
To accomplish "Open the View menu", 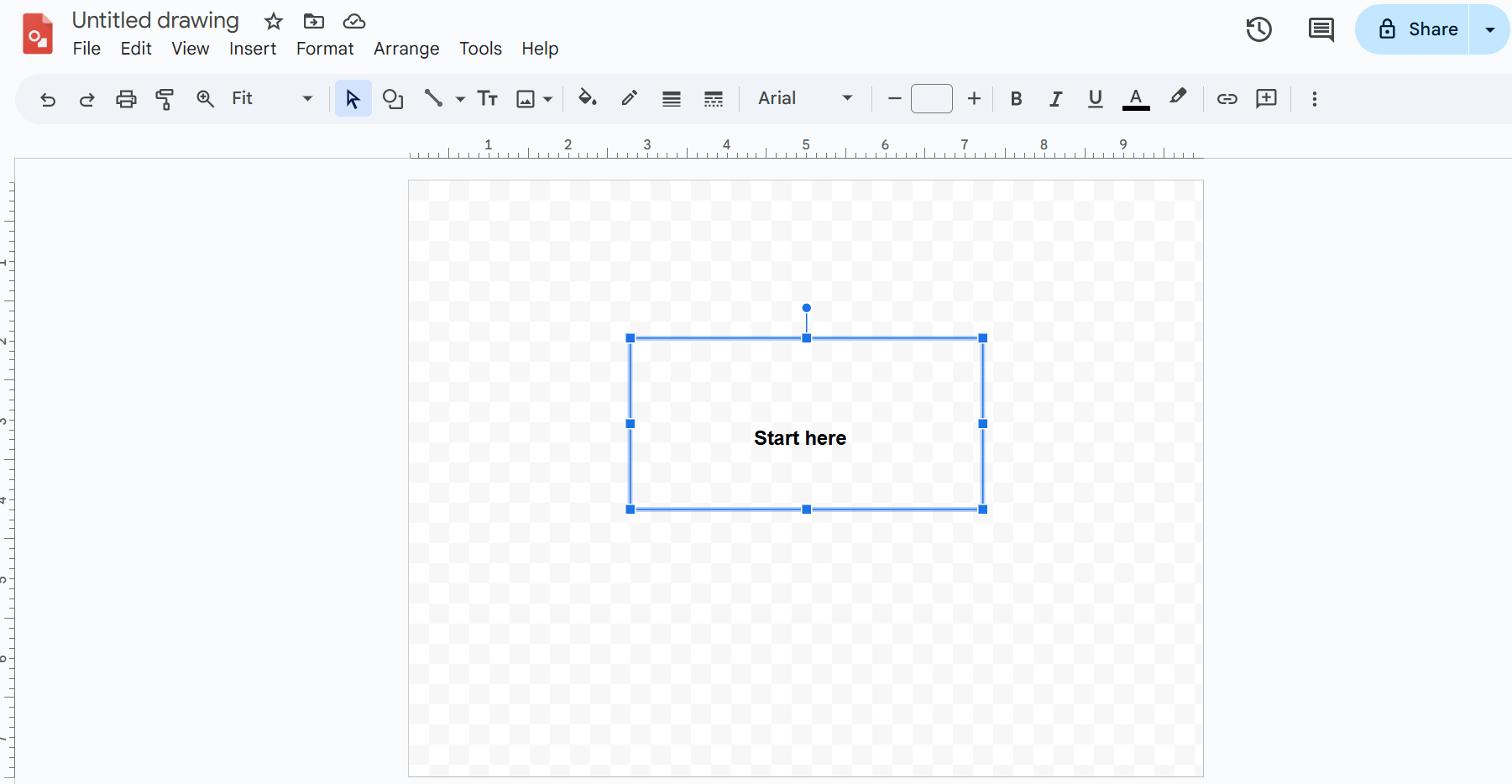I will pos(191,49).
